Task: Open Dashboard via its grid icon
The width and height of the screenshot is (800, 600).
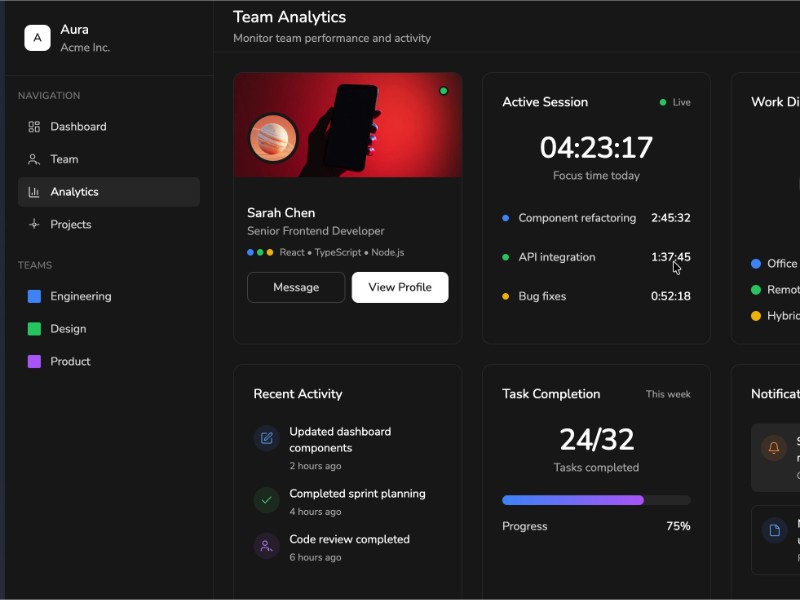Action: coord(34,127)
